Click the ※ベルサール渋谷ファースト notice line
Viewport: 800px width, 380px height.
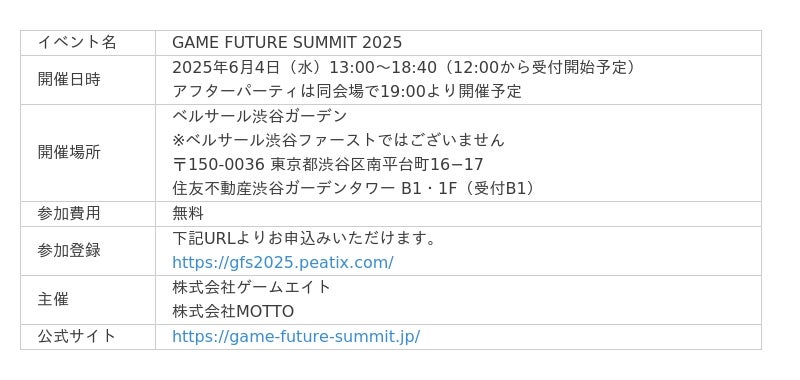[x=338, y=140]
